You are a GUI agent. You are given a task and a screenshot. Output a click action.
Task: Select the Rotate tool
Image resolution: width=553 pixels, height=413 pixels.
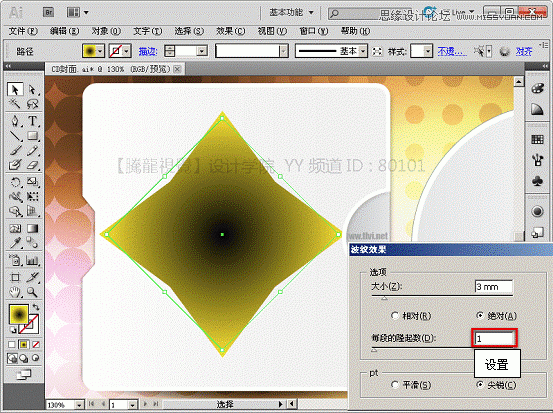coord(15,182)
